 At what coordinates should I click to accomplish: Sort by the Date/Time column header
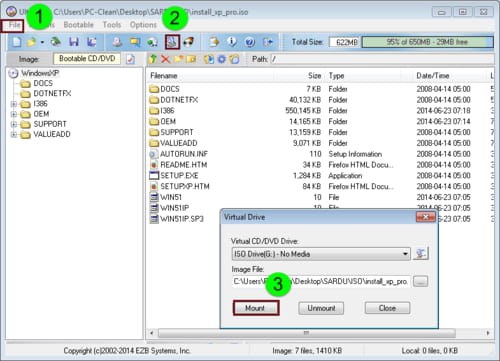pos(450,76)
